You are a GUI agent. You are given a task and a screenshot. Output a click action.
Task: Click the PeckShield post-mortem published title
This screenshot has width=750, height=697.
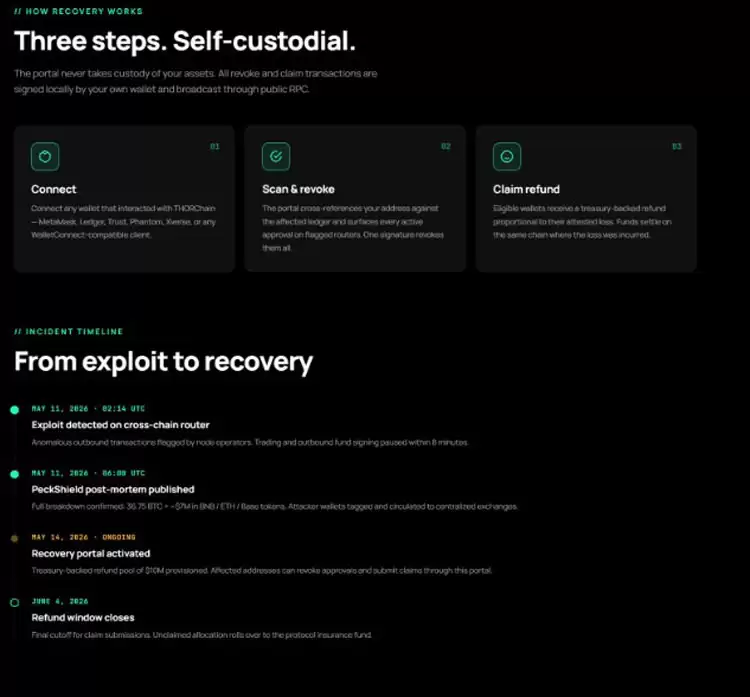pyautogui.click(x=113, y=489)
